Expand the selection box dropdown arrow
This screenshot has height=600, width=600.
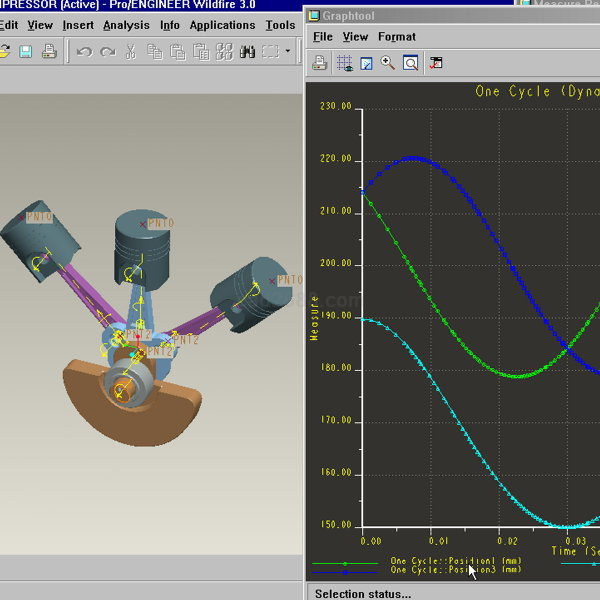coord(288,51)
